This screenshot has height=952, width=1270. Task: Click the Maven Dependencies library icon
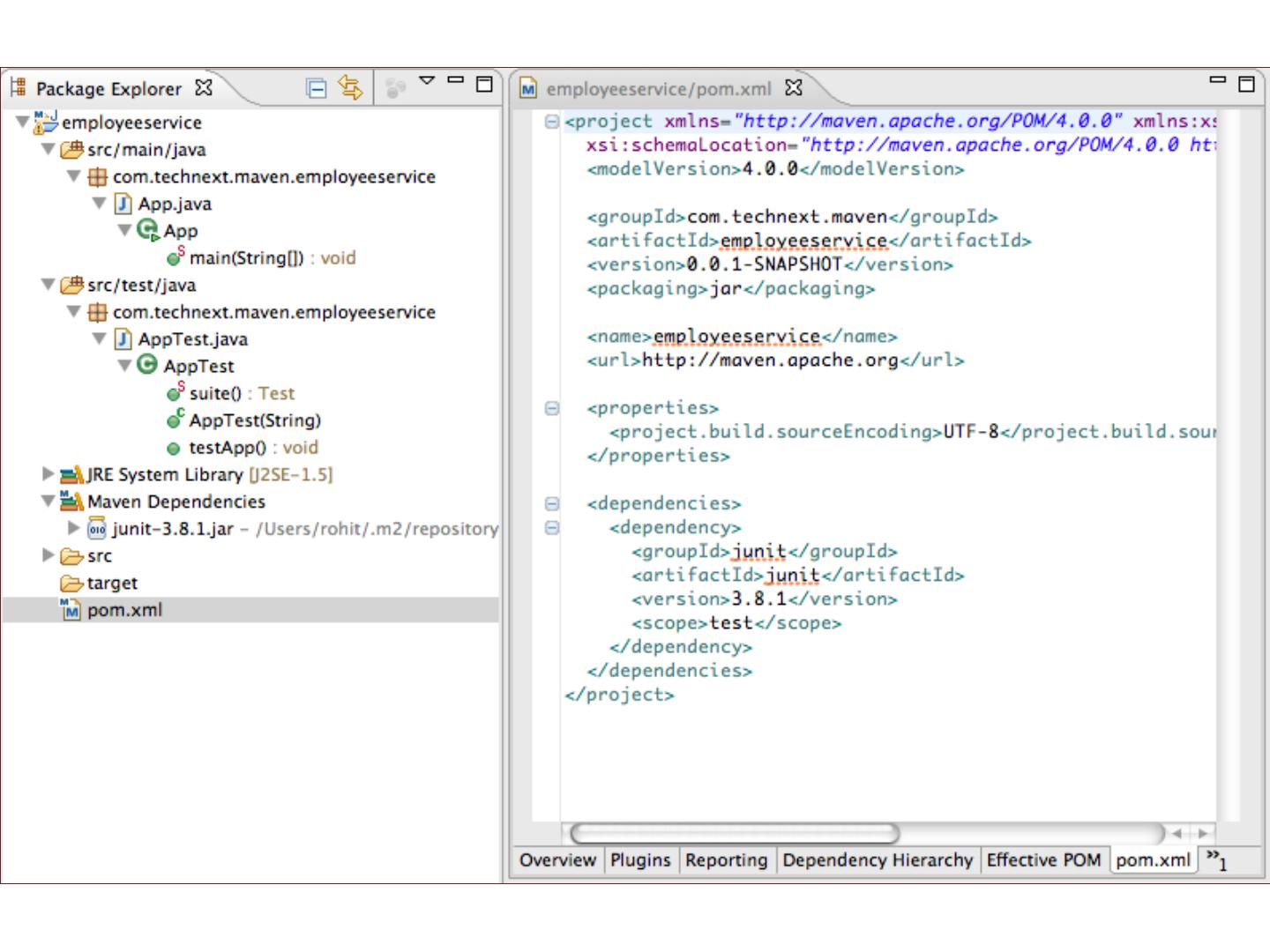coord(71,502)
